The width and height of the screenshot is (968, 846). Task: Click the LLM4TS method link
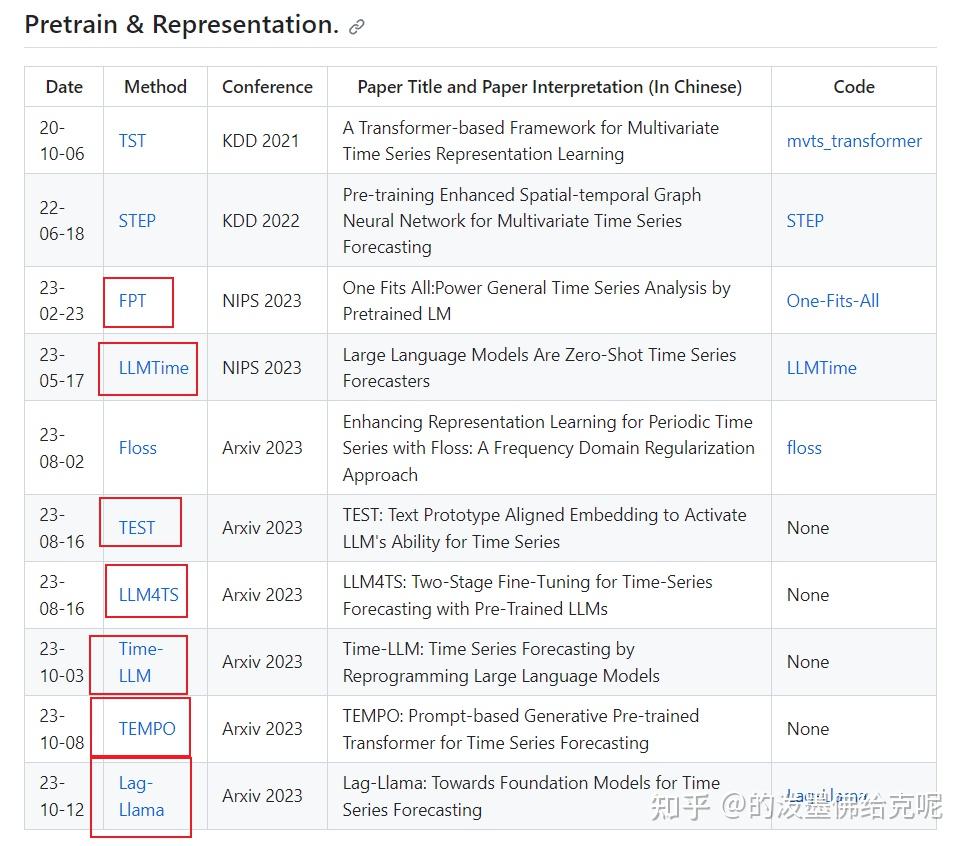click(146, 593)
